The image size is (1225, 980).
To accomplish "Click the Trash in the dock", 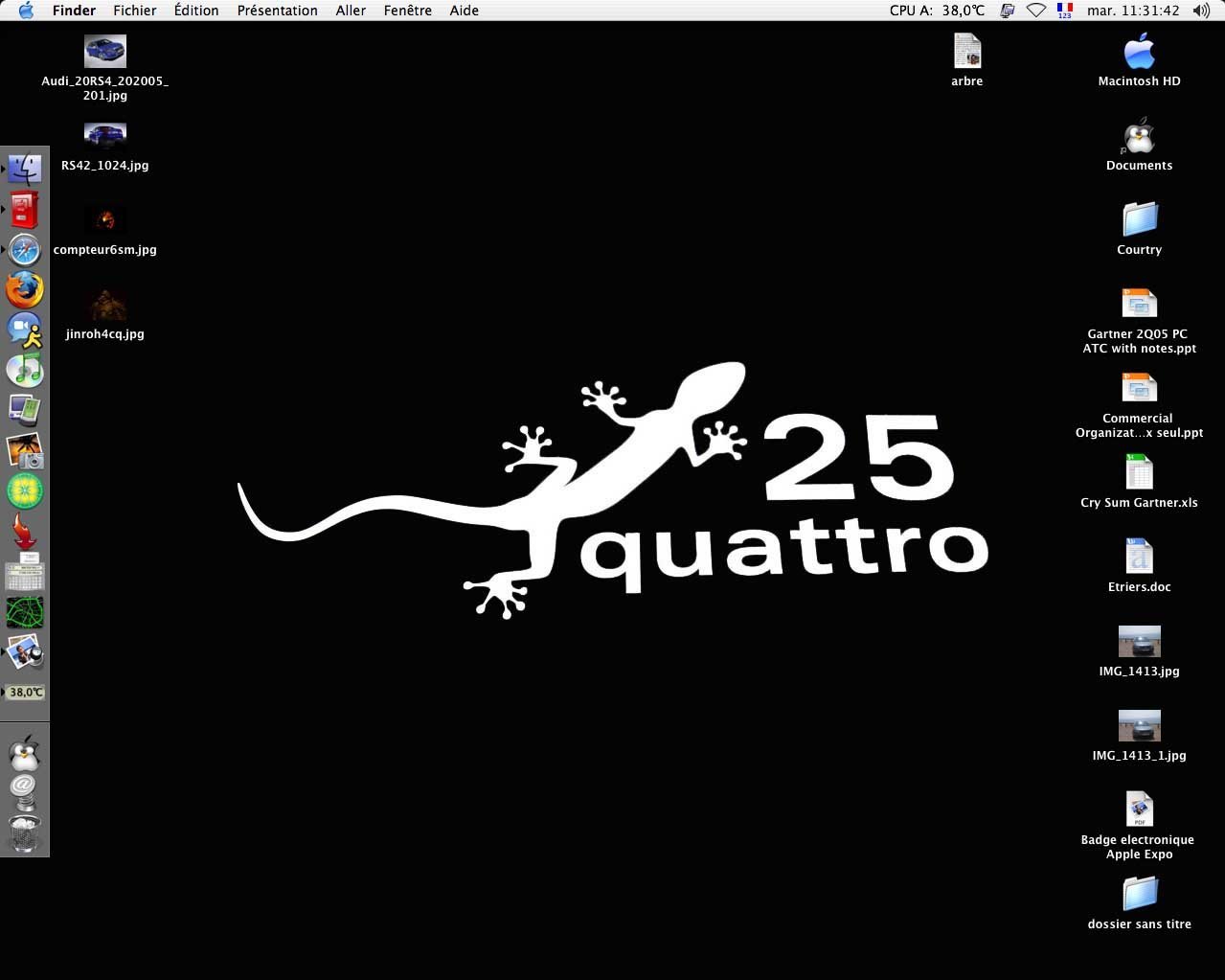I will (x=25, y=833).
